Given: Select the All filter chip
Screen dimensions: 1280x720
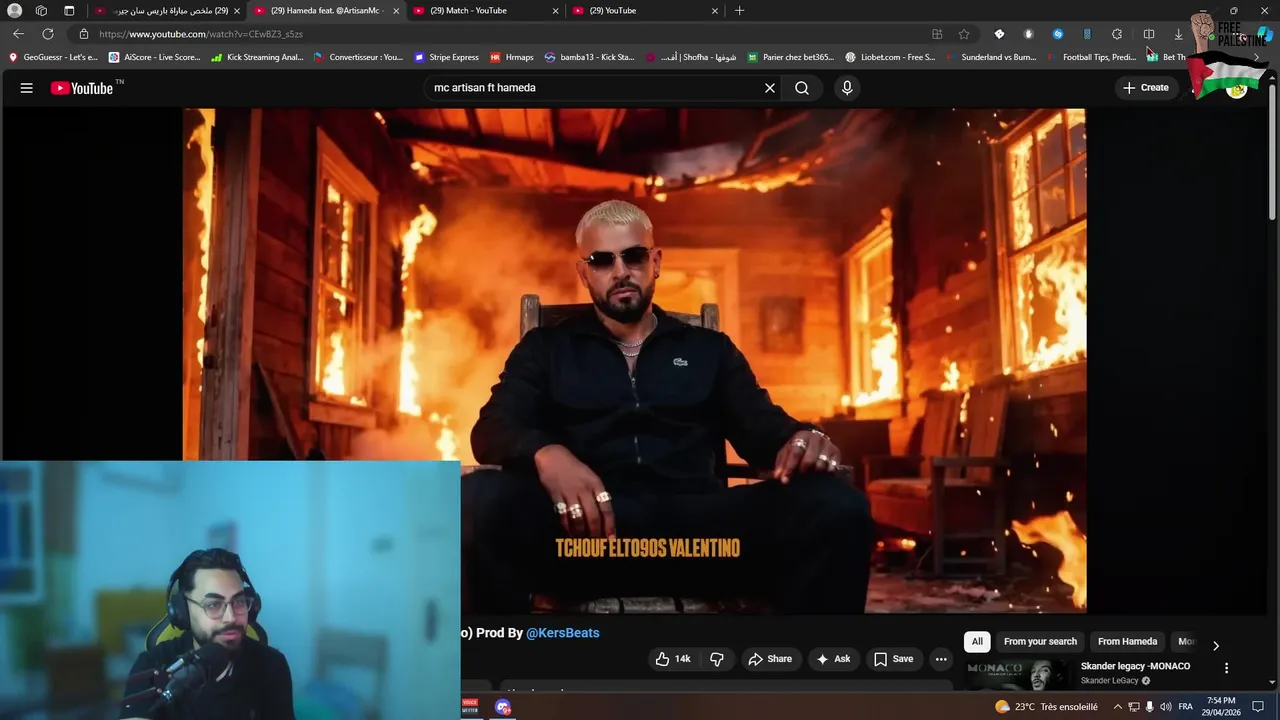Looking at the screenshot, I should click(x=977, y=642).
